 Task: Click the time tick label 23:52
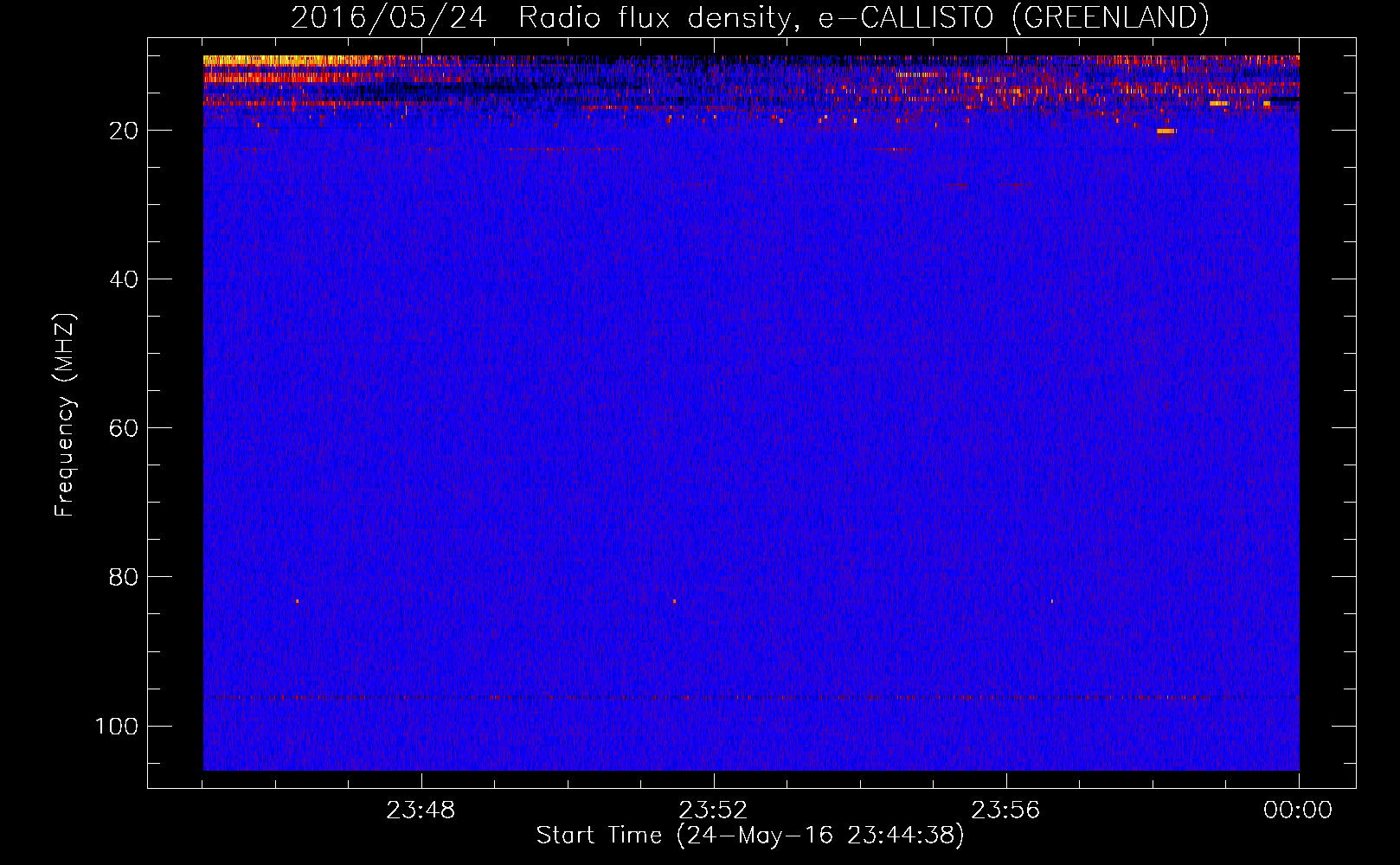[x=713, y=811]
